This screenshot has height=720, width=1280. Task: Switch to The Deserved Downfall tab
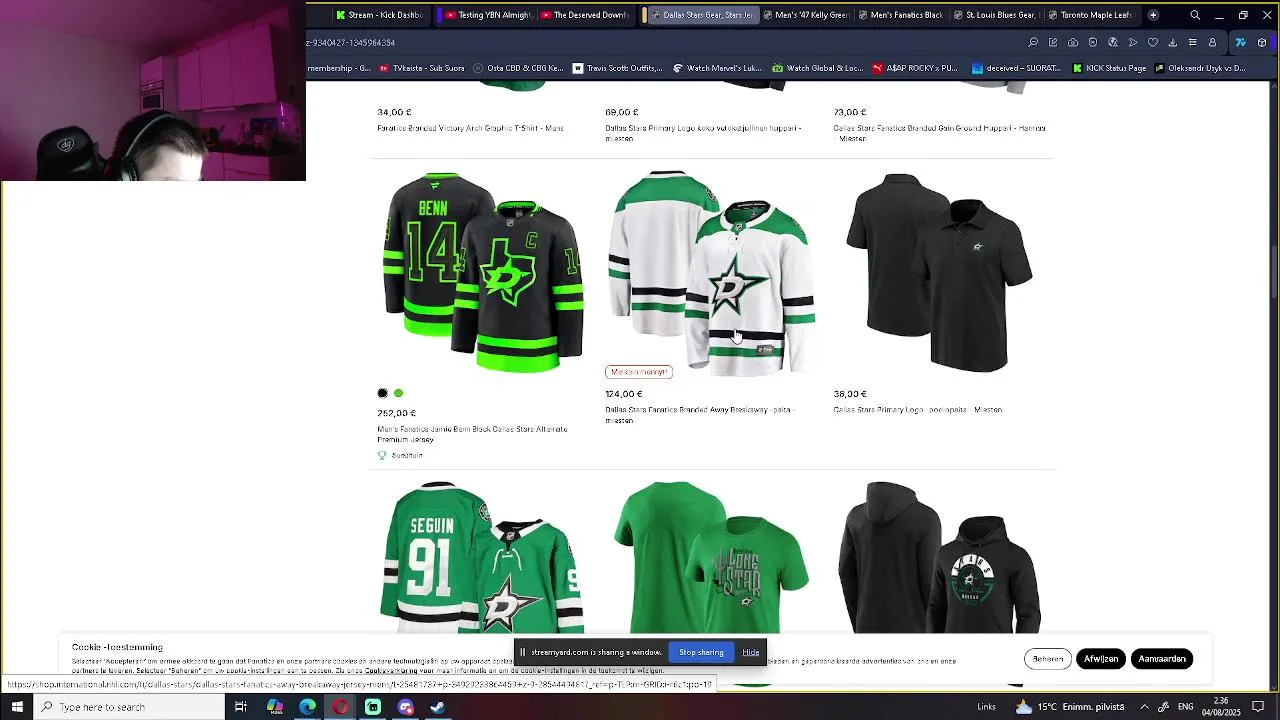click(586, 15)
